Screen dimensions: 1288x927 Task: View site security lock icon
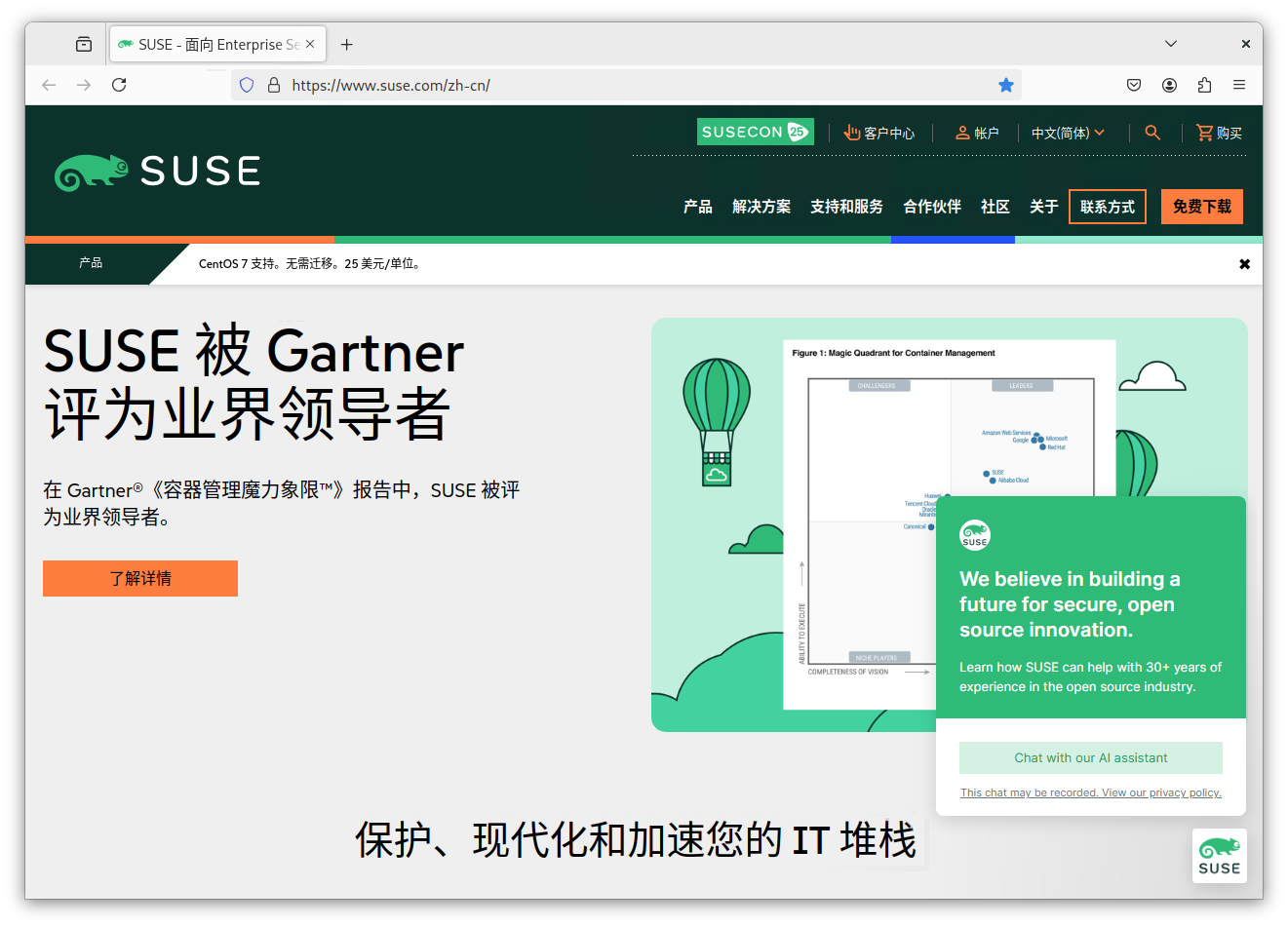(274, 85)
